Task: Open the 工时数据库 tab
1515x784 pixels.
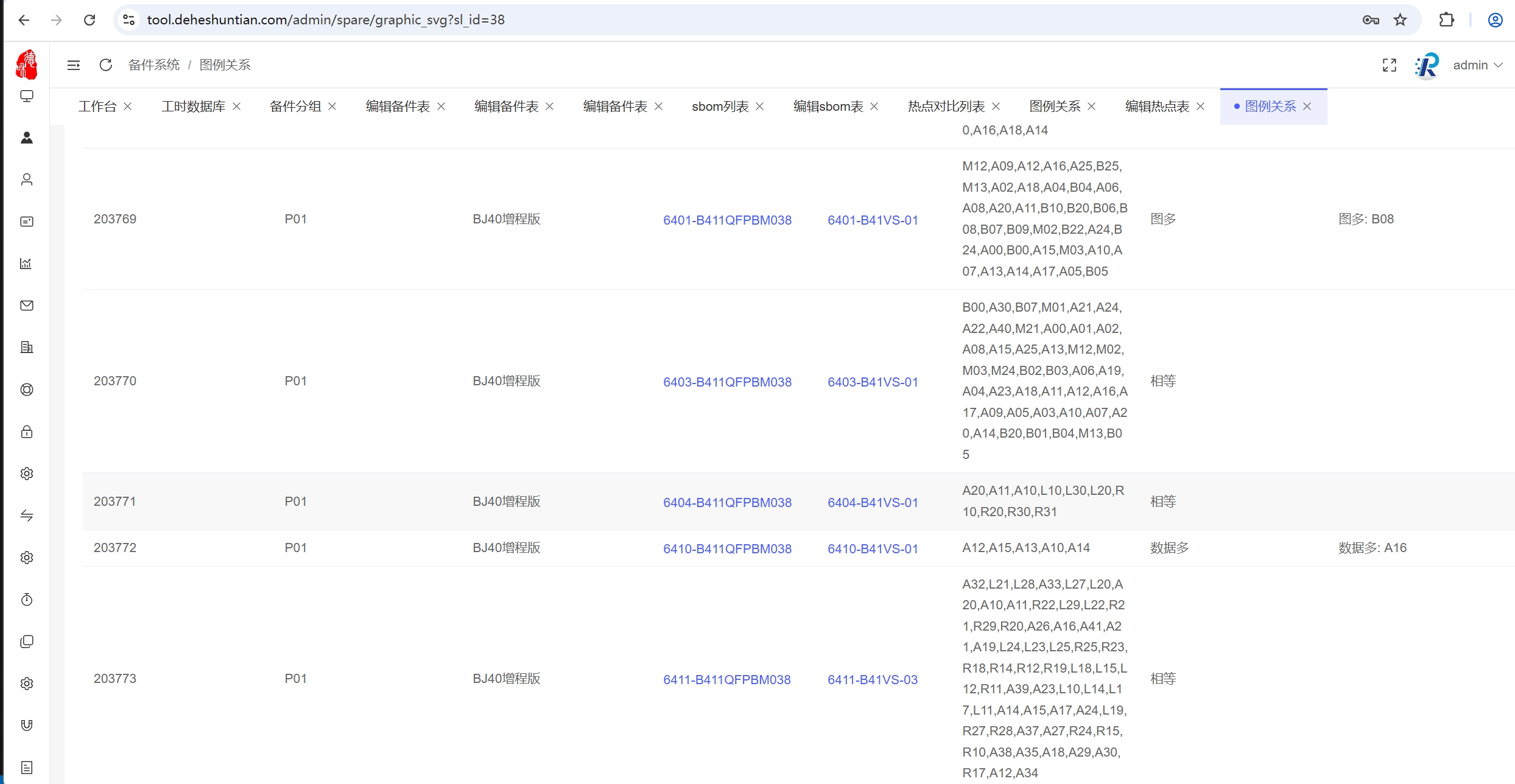Action: pyautogui.click(x=193, y=107)
